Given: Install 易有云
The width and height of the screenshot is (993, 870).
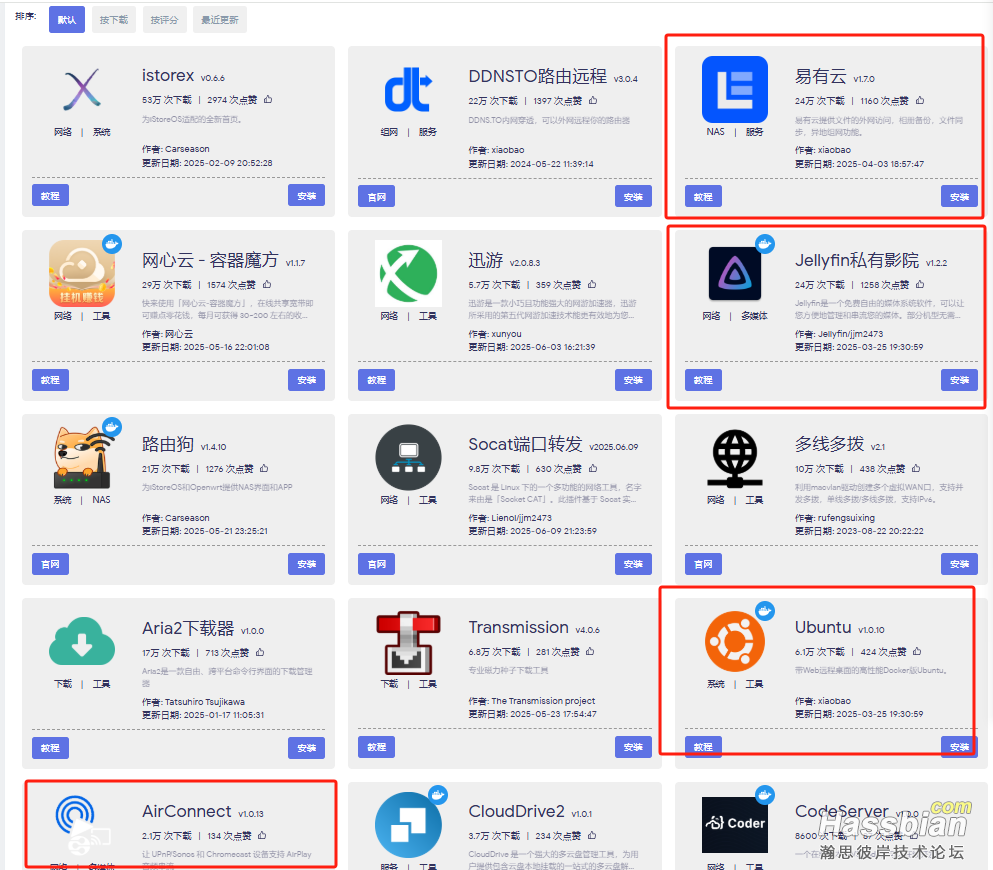Looking at the screenshot, I should click(959, 196).
